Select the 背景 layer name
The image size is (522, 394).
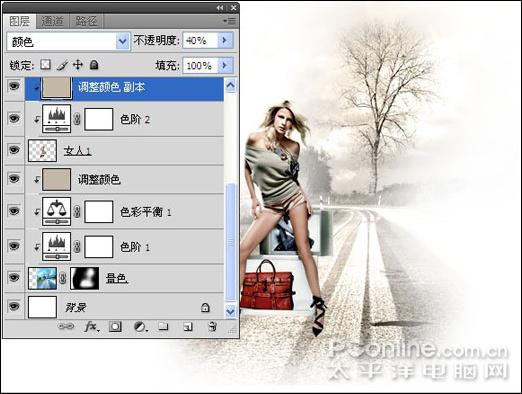[75, 307]
